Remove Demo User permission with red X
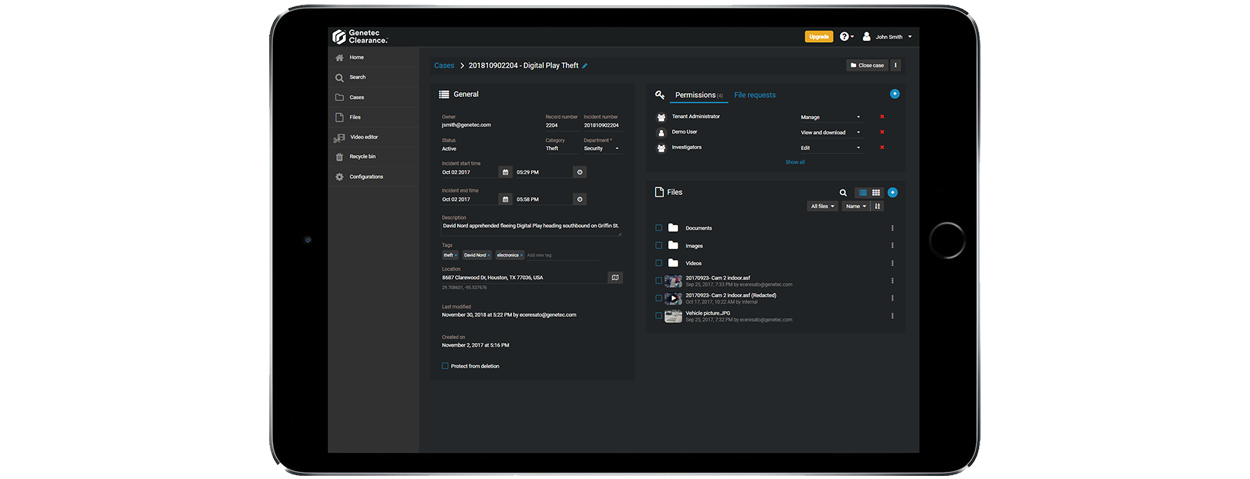The image size is (1250, 479). point(881,132)
